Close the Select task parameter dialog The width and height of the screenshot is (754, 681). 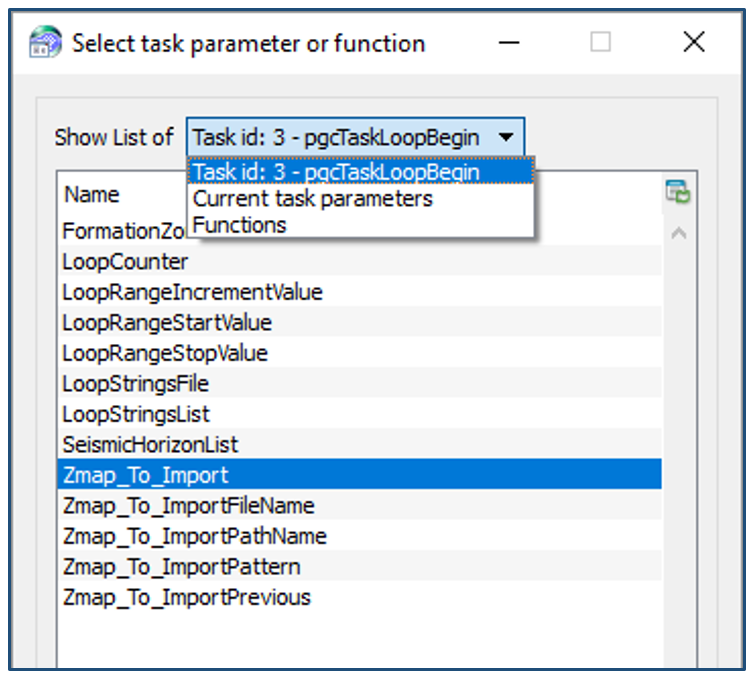pos(693,43)
